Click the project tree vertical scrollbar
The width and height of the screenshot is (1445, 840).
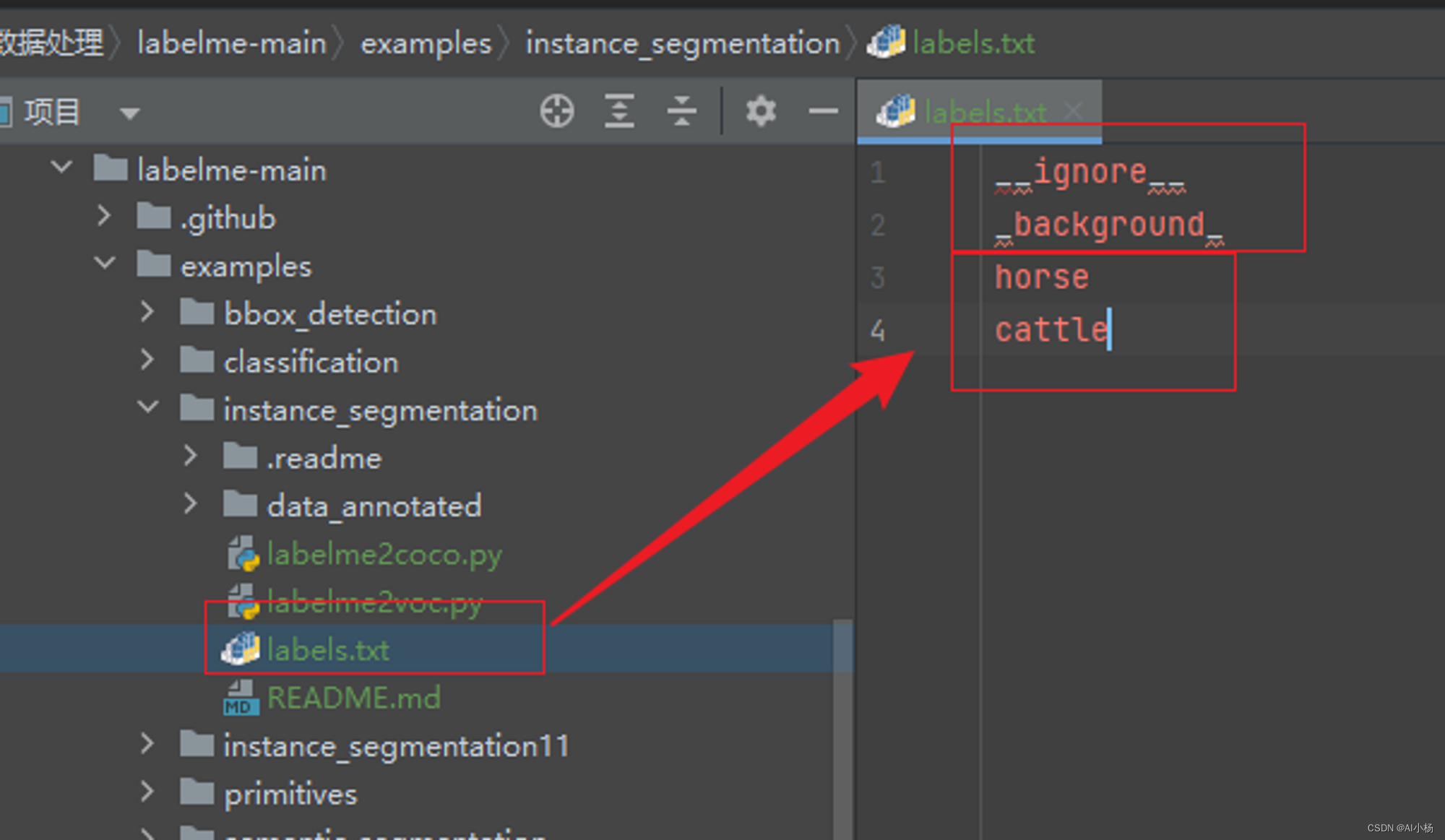(x=842, y=722)
